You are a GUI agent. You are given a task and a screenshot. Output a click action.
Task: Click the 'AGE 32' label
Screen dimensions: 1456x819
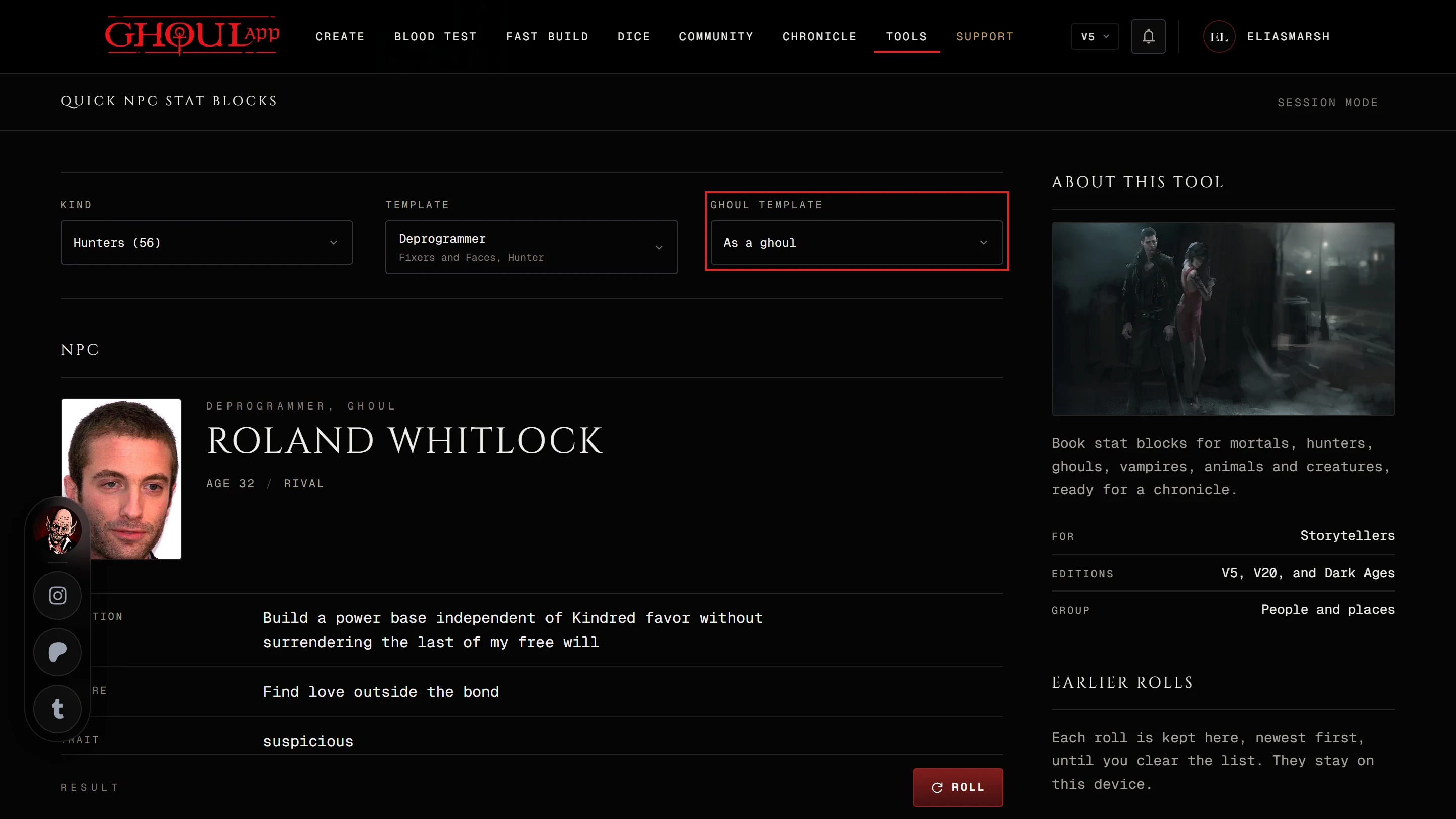[x=231, y=483]
